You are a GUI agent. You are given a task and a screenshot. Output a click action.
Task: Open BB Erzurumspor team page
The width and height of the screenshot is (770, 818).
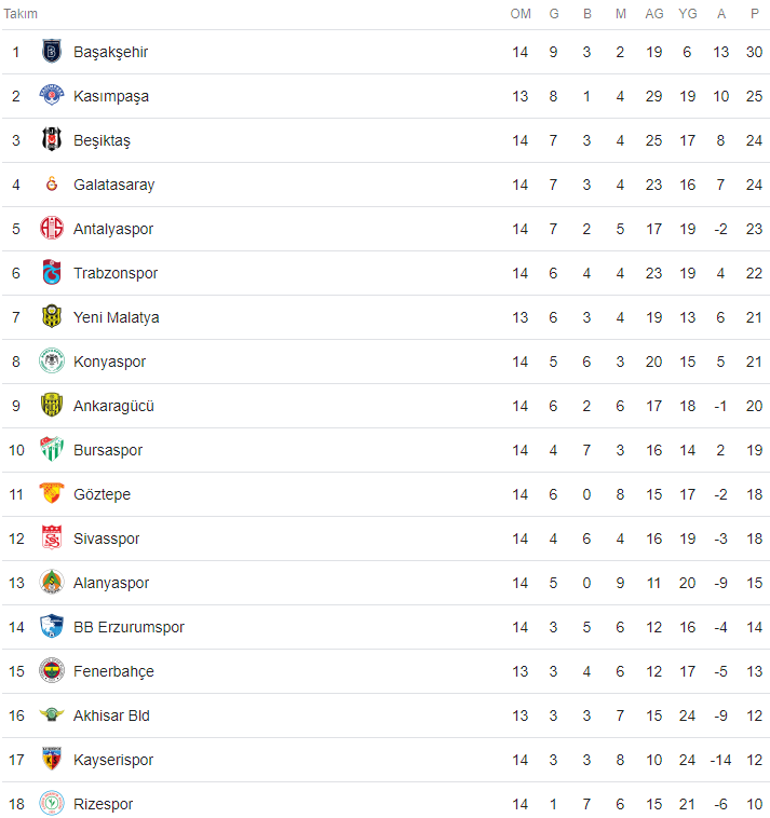[129, 627]
